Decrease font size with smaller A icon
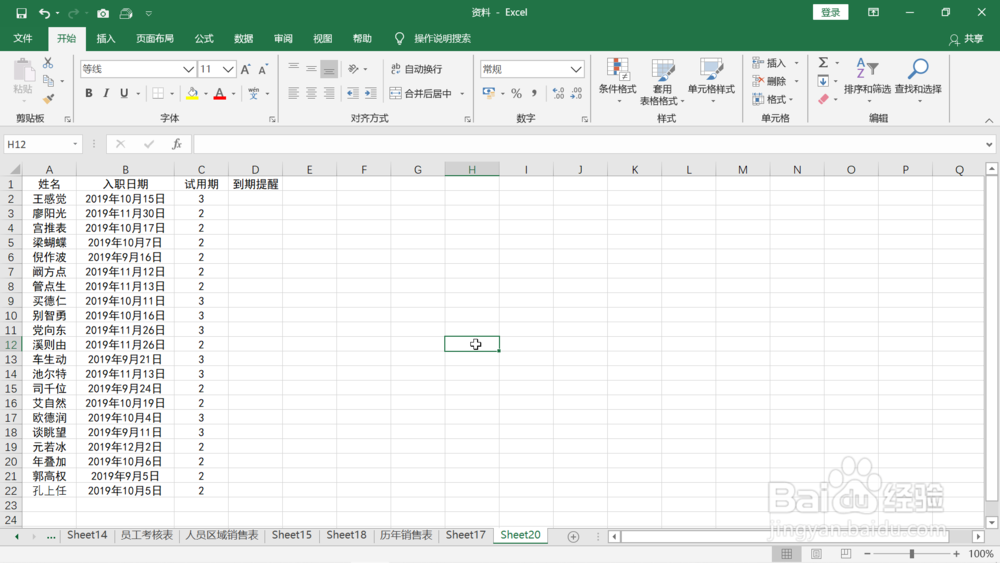1000x563 pixels. [x=263, y=69]
